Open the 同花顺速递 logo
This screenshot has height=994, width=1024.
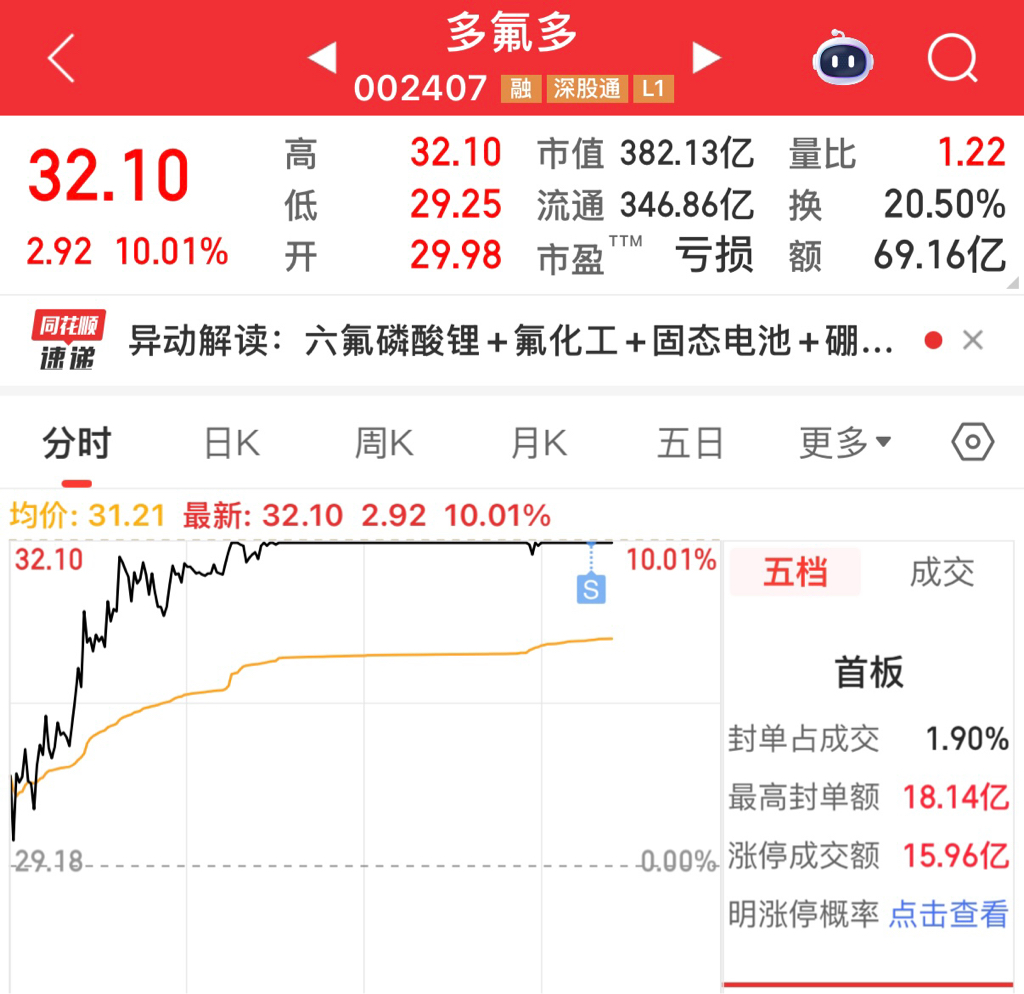coord(68,340)
